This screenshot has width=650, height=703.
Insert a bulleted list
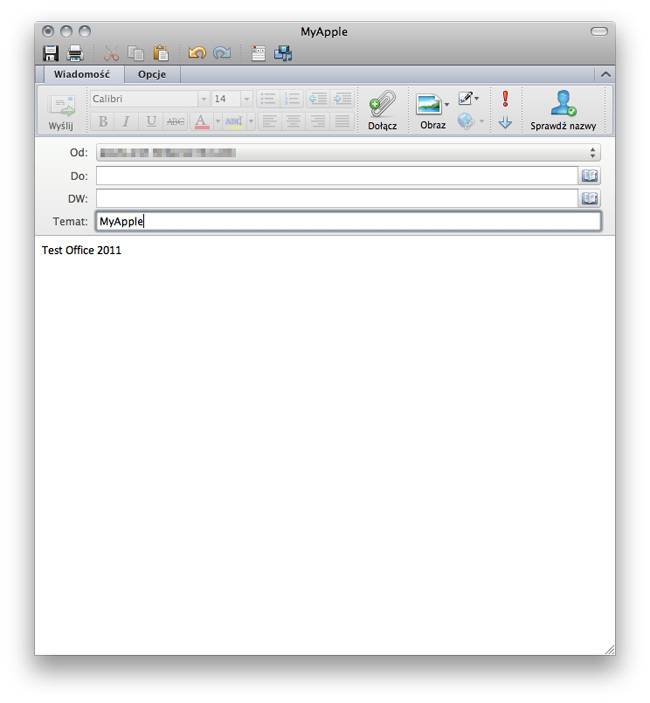pyautogui.click(x=268, y=99)
